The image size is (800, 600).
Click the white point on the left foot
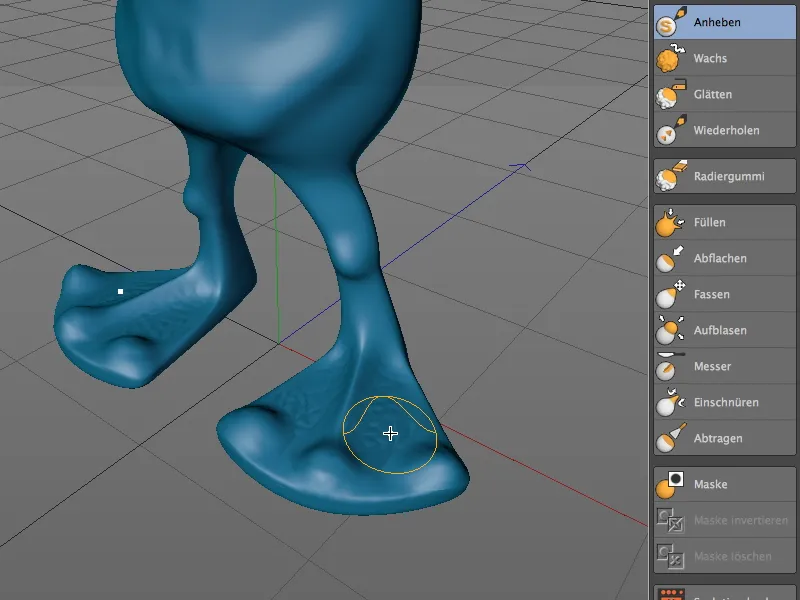[x=120, y=291]
